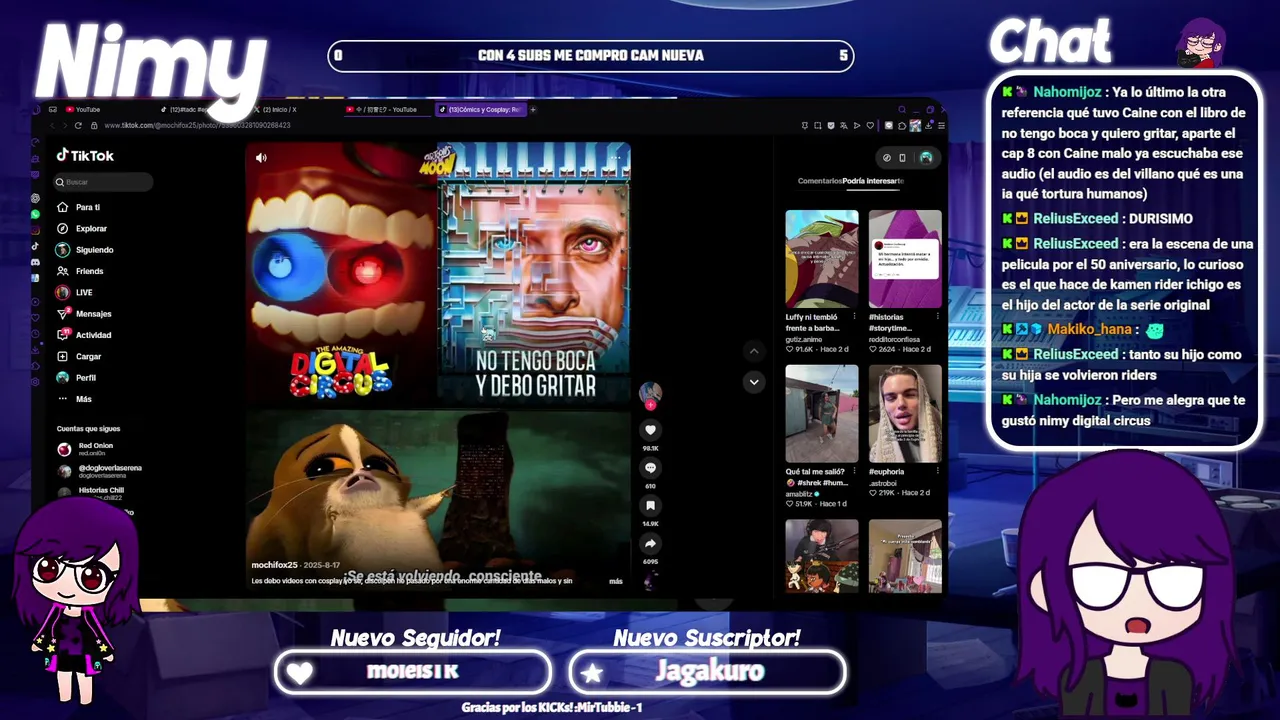Click the share arrow icon
This screenshot has width=1280, height=720.
click(650, 543)
